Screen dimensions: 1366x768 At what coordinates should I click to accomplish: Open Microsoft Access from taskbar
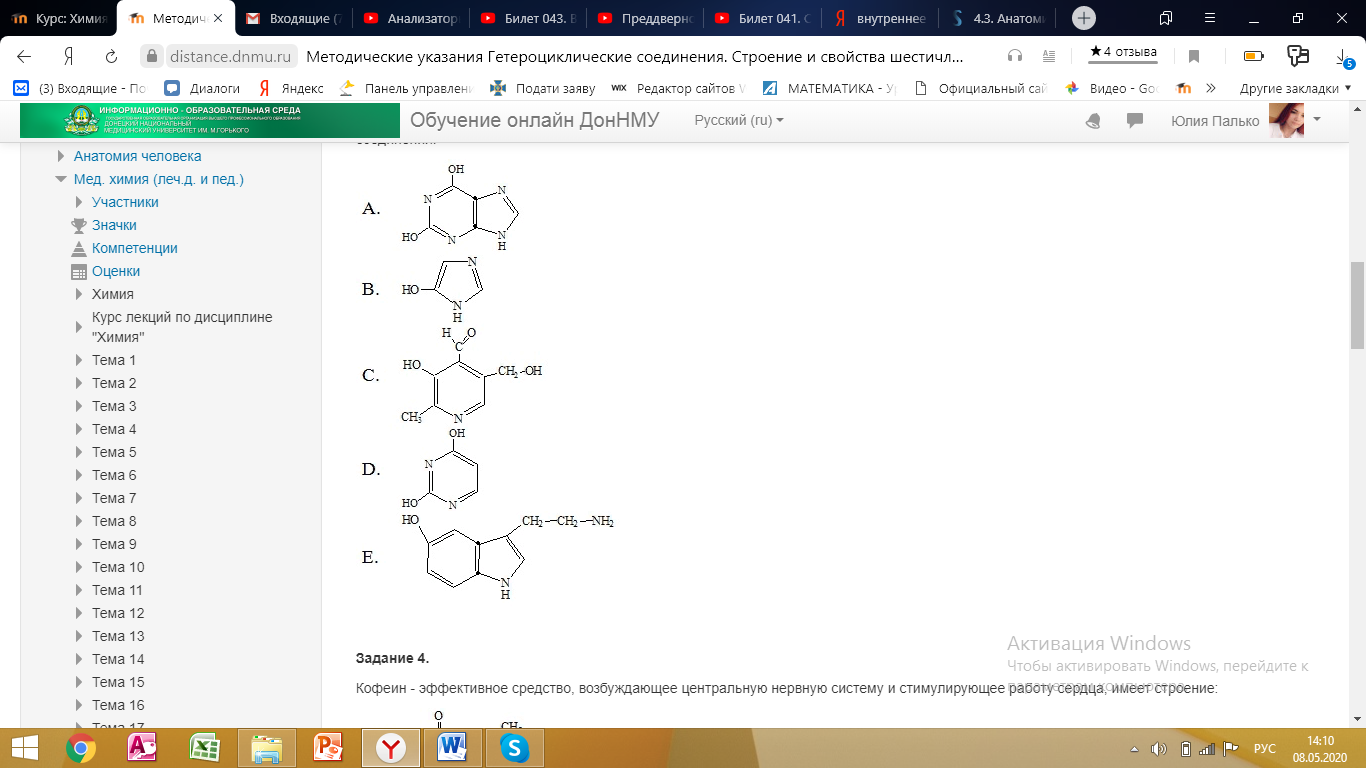143,748
